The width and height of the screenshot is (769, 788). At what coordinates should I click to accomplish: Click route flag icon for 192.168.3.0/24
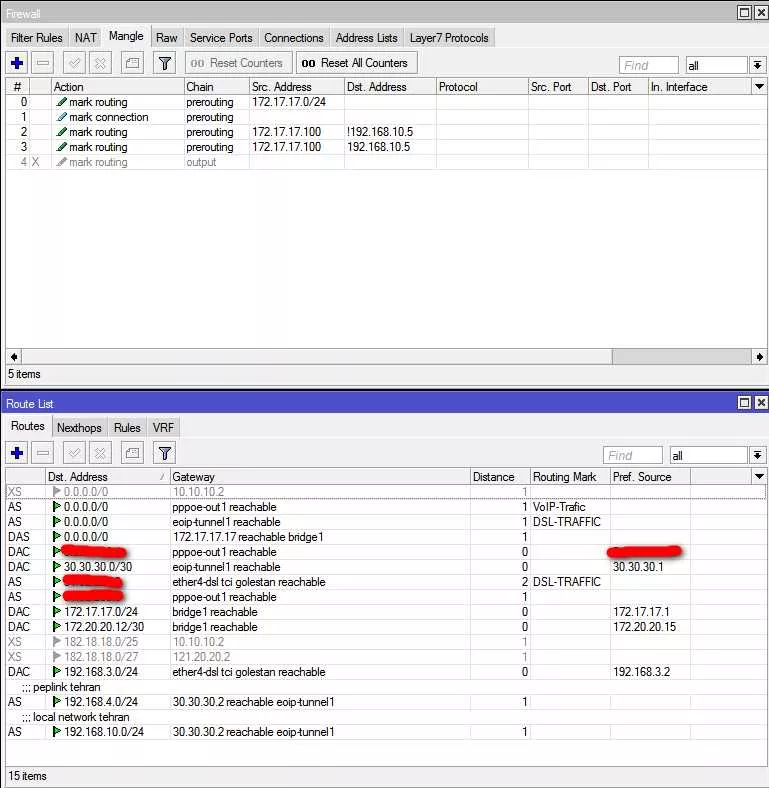click(x=57, y=672)
